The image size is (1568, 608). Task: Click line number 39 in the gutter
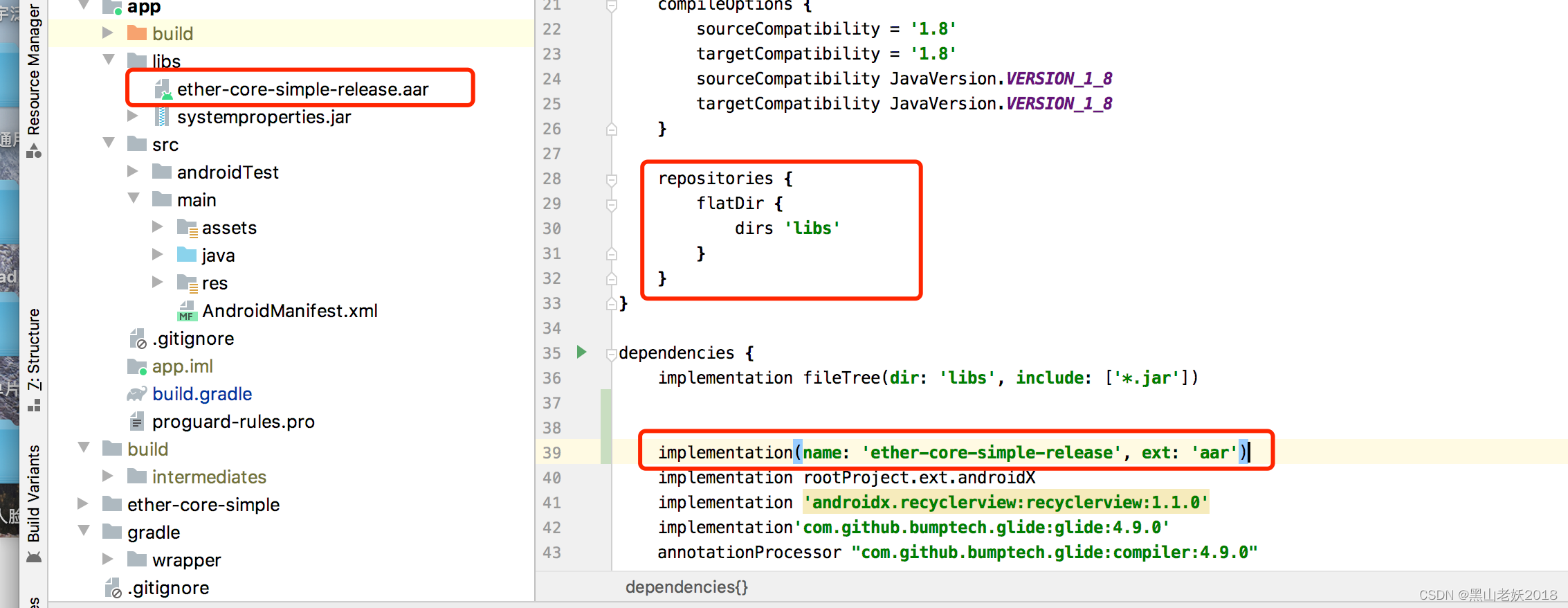(x=551, y=453)
